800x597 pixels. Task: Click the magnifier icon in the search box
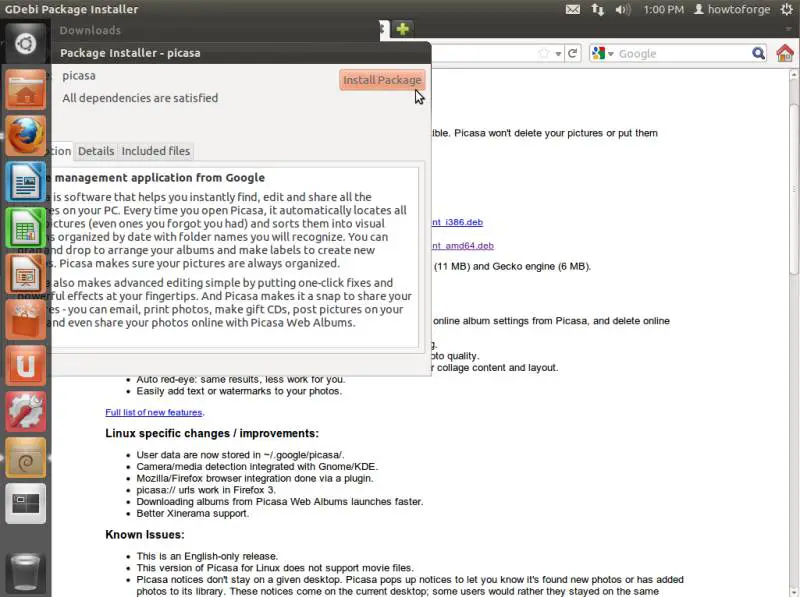pos(758,53)
